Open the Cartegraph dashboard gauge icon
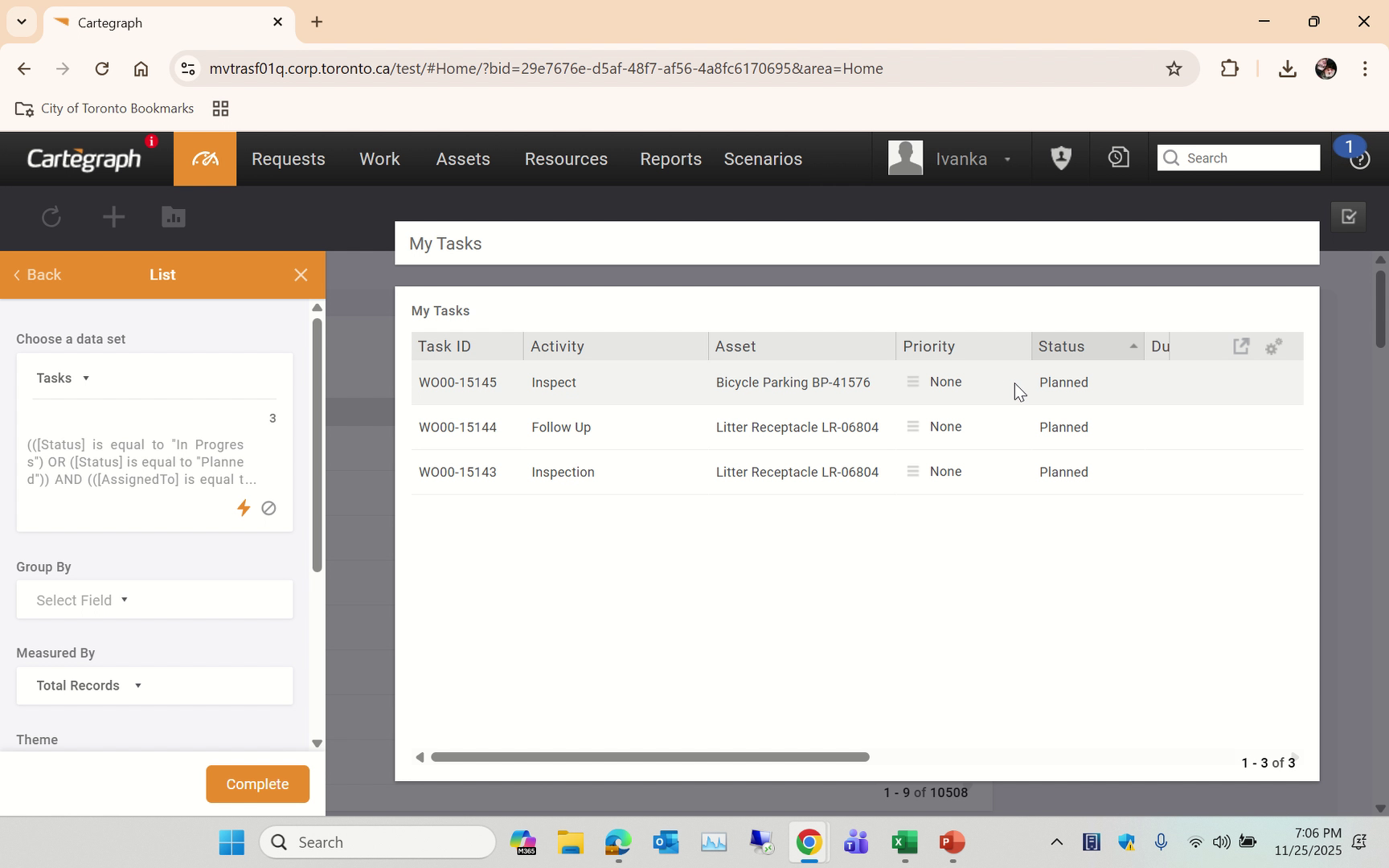The image size is (1389, 868). point(204,158)
